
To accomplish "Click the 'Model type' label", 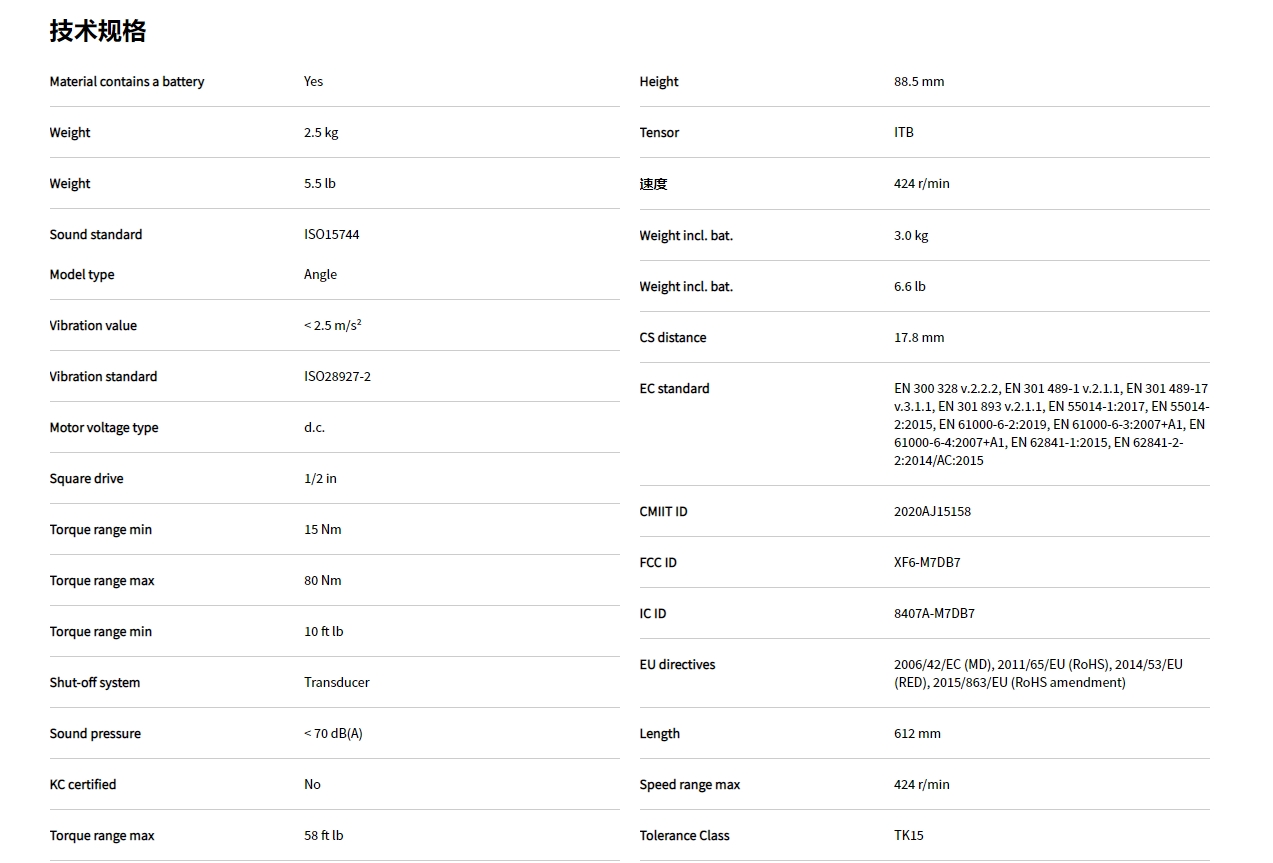I will point(82,275).
